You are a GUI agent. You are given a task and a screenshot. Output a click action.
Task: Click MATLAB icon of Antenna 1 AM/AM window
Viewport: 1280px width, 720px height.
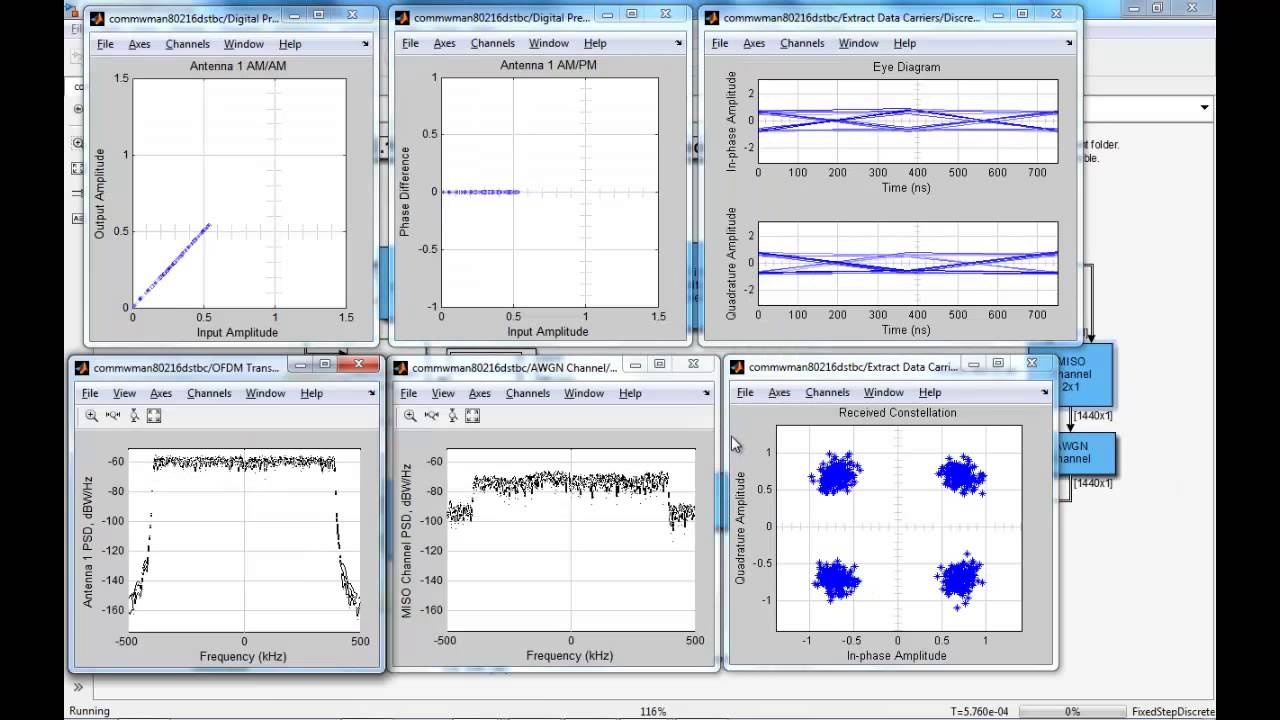[97, 18]
